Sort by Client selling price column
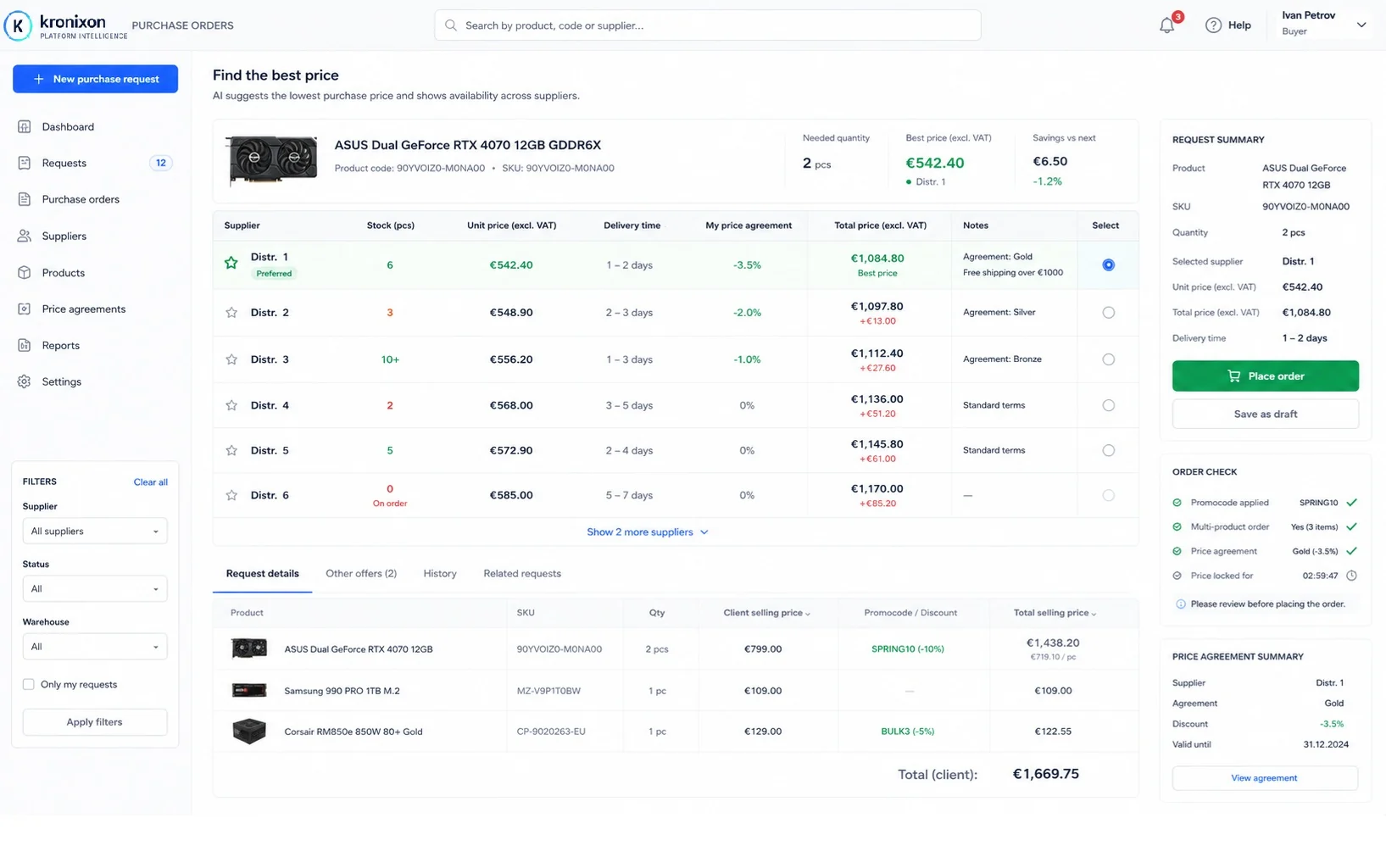 point(766,613)
